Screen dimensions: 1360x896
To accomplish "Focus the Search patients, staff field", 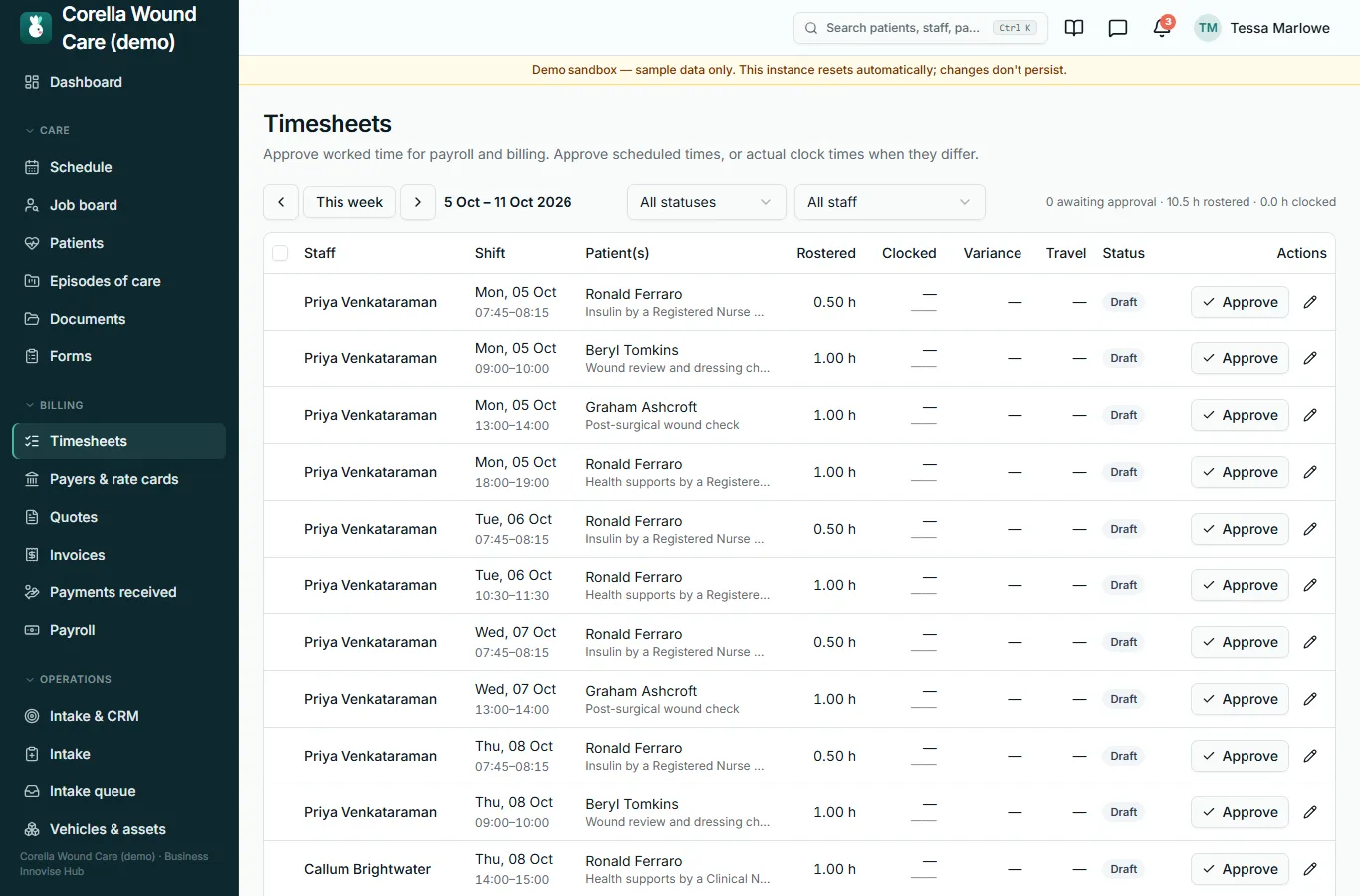I will click(920, 28).
